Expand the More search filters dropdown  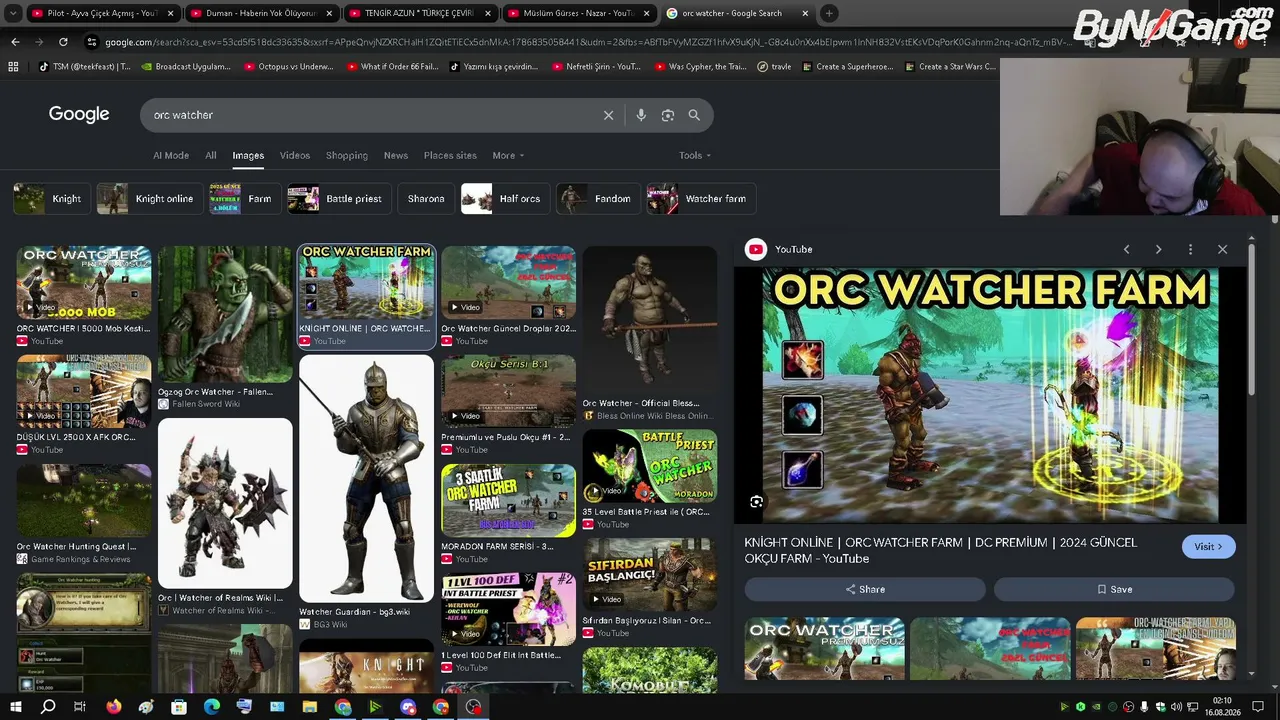[508, 155]
